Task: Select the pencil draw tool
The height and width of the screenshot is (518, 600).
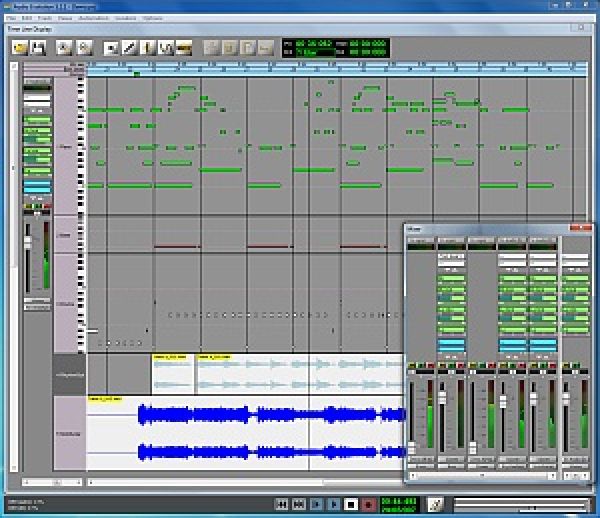Action: click(x=129, y=47)
